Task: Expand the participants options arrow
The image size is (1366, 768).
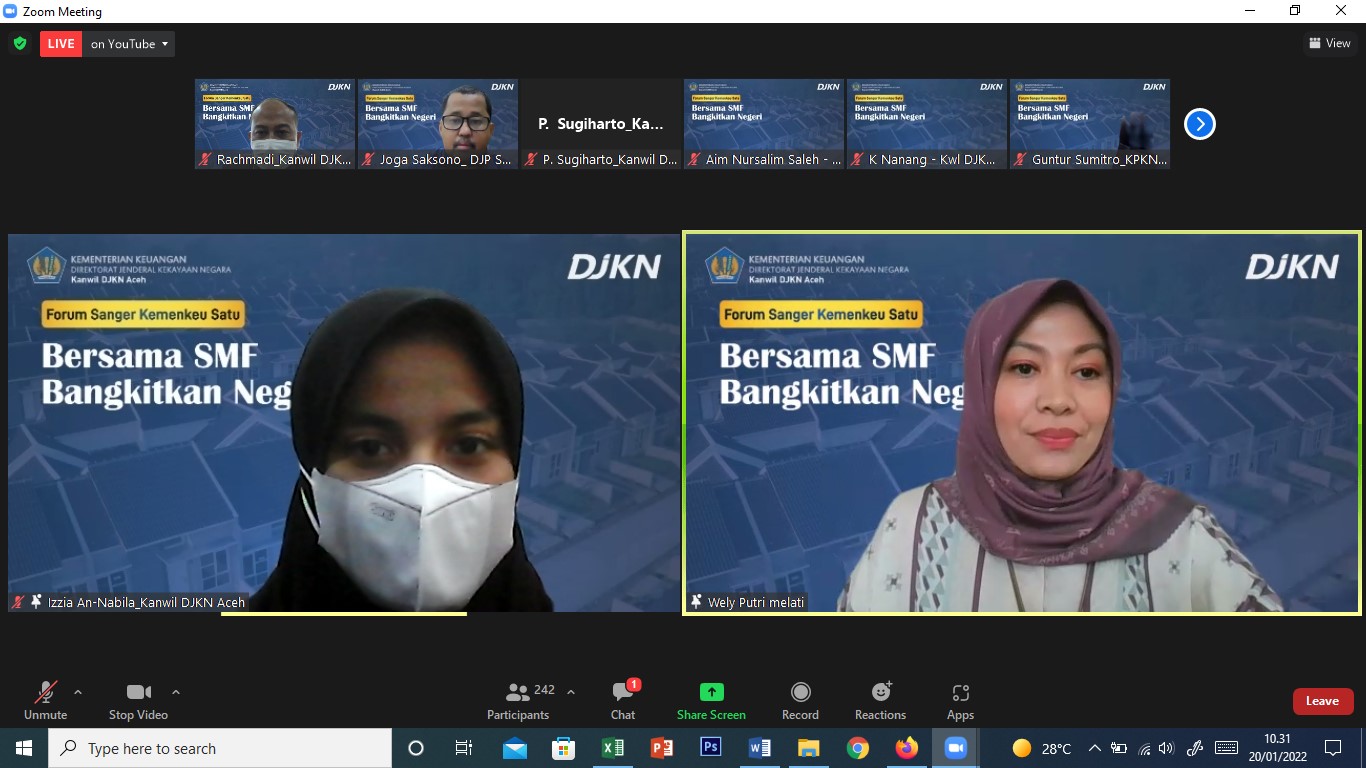Action: [571, 692]
